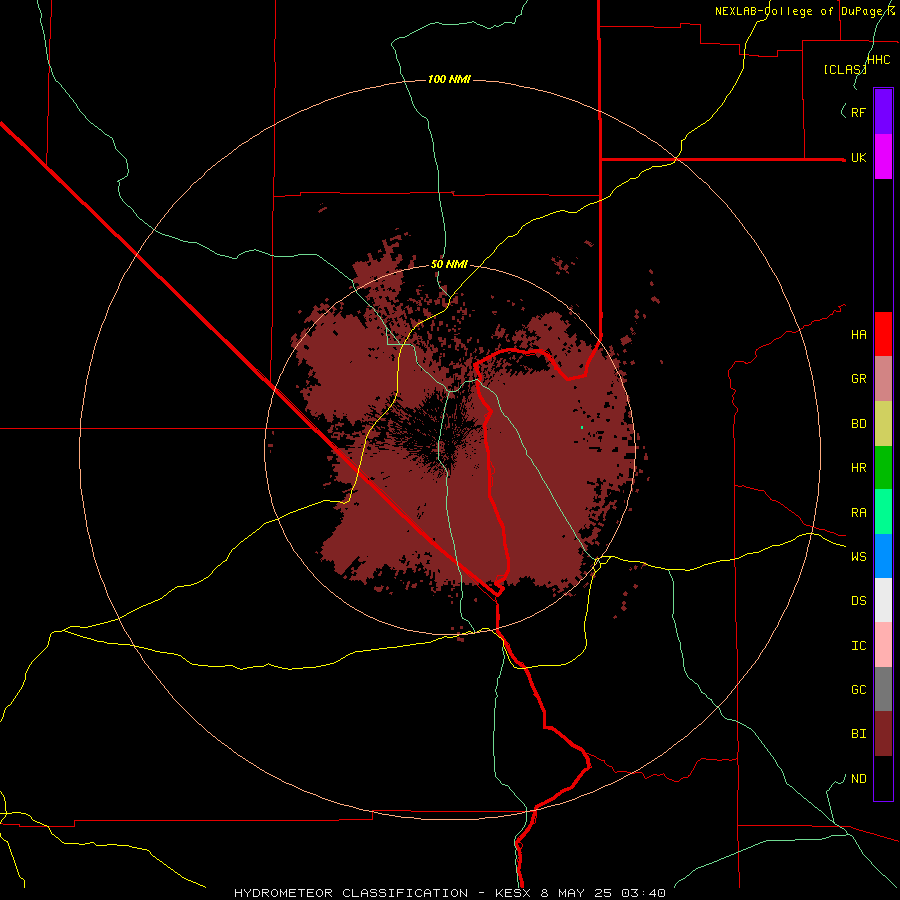Click the RA light-green legend swatch
Image resolution: width=900 pixels, height=900 pixels.
[x=883, y=512]
